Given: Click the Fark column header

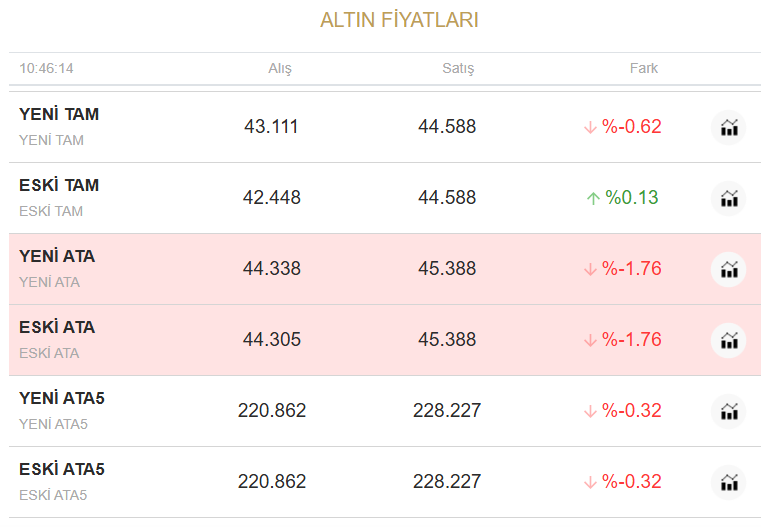Looking at the screenshot, I should pyautogui.click(x=644, y=69).
